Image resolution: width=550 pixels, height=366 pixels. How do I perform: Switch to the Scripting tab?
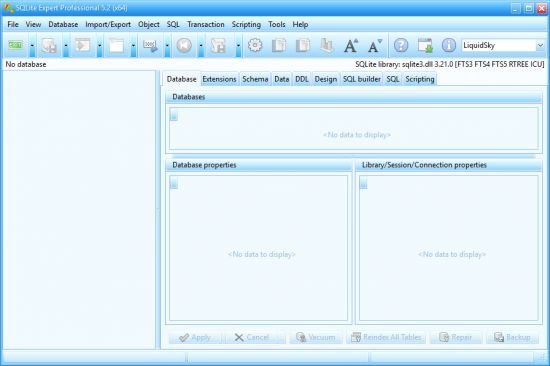click(420, 79)
